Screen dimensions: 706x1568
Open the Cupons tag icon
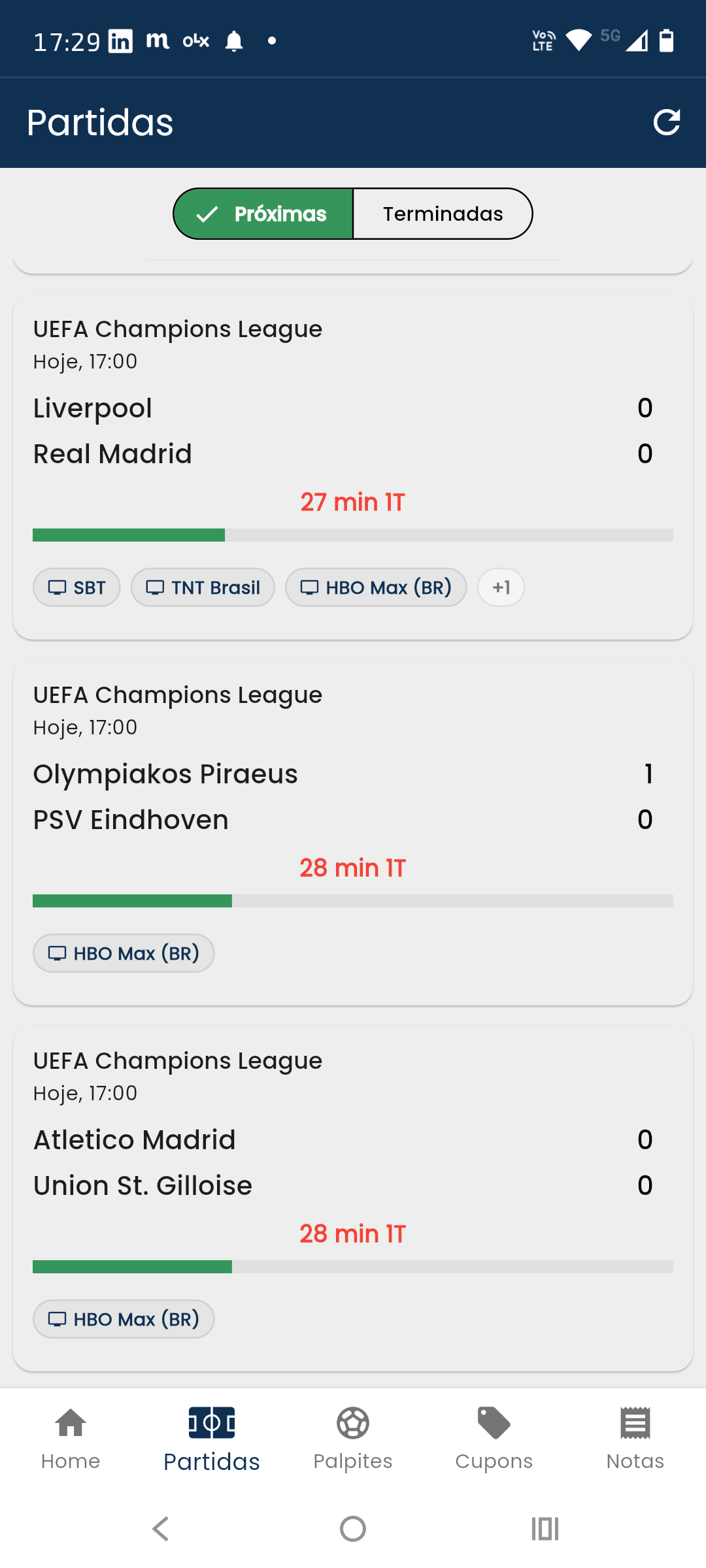coord(494,1423)
